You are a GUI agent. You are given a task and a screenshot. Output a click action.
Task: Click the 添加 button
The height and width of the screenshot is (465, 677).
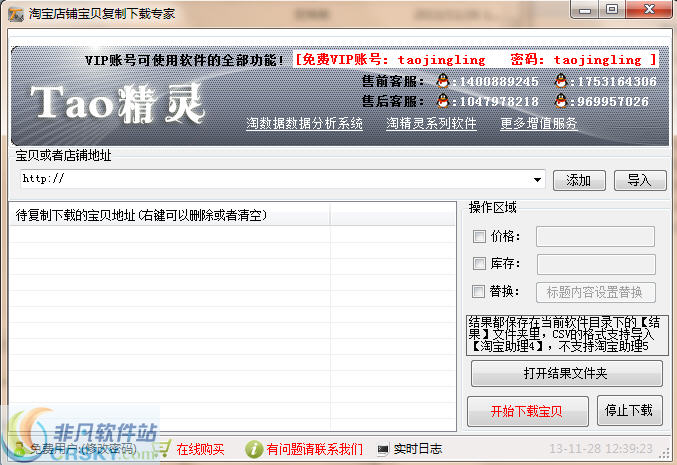coord(579,180)
